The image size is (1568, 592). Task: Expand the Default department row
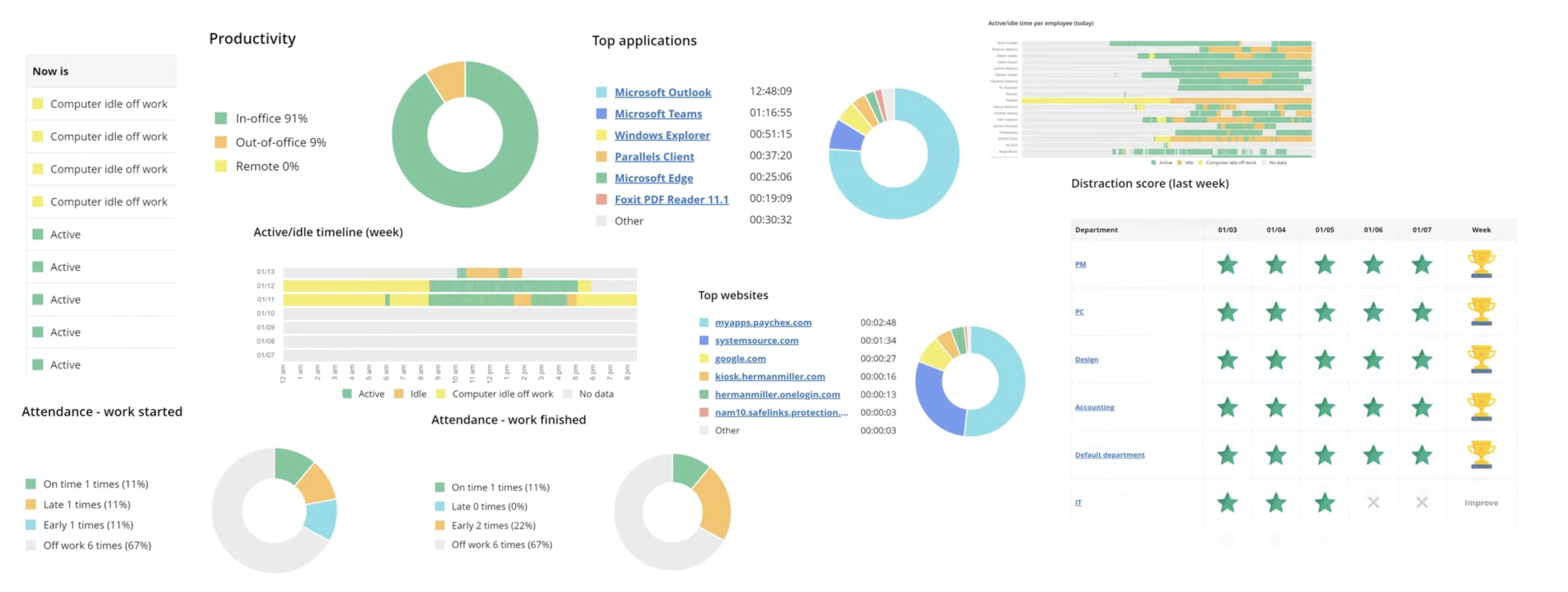pyautogui.click(x=1111, y=455)
